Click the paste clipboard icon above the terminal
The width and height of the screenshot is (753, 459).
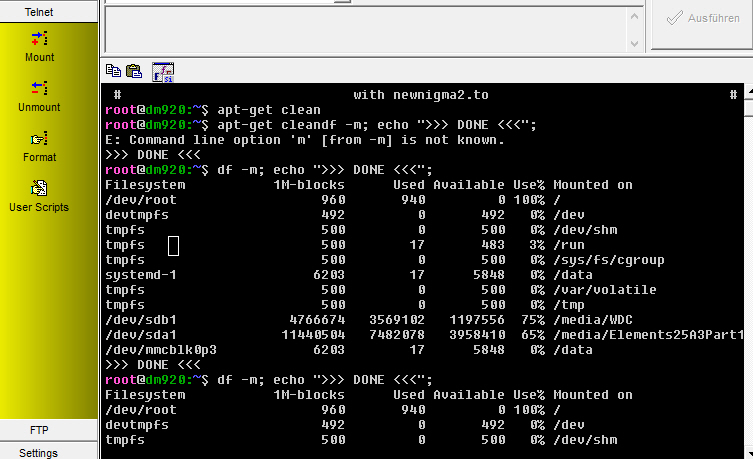pos(134,71)
